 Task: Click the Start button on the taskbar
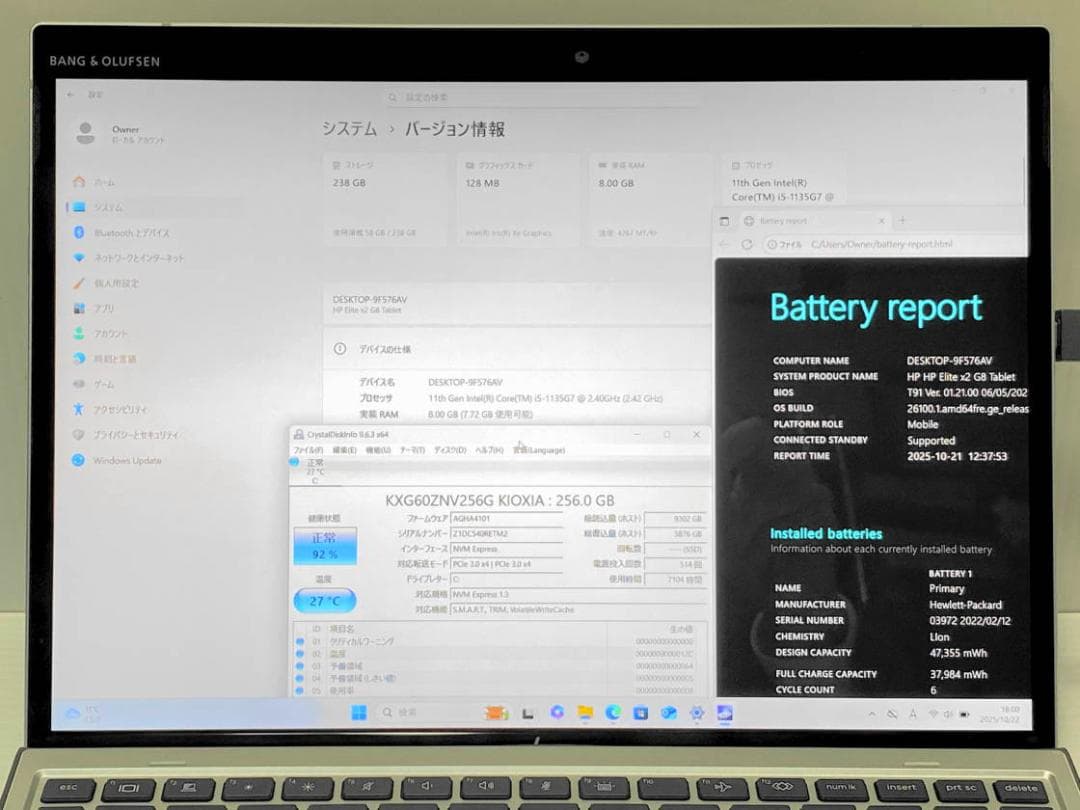[359, 712]
